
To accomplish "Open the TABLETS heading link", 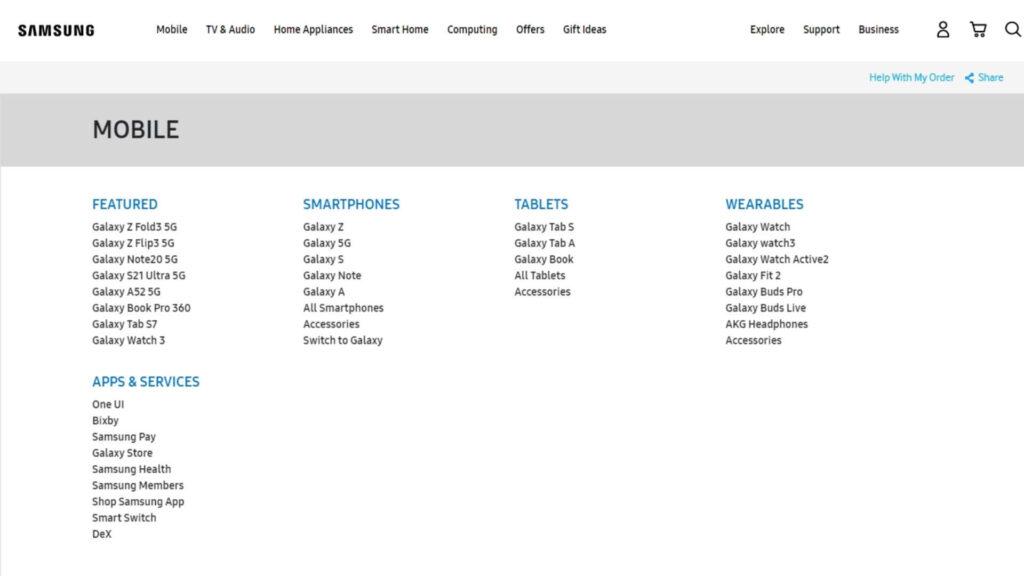I will point(541,204).
